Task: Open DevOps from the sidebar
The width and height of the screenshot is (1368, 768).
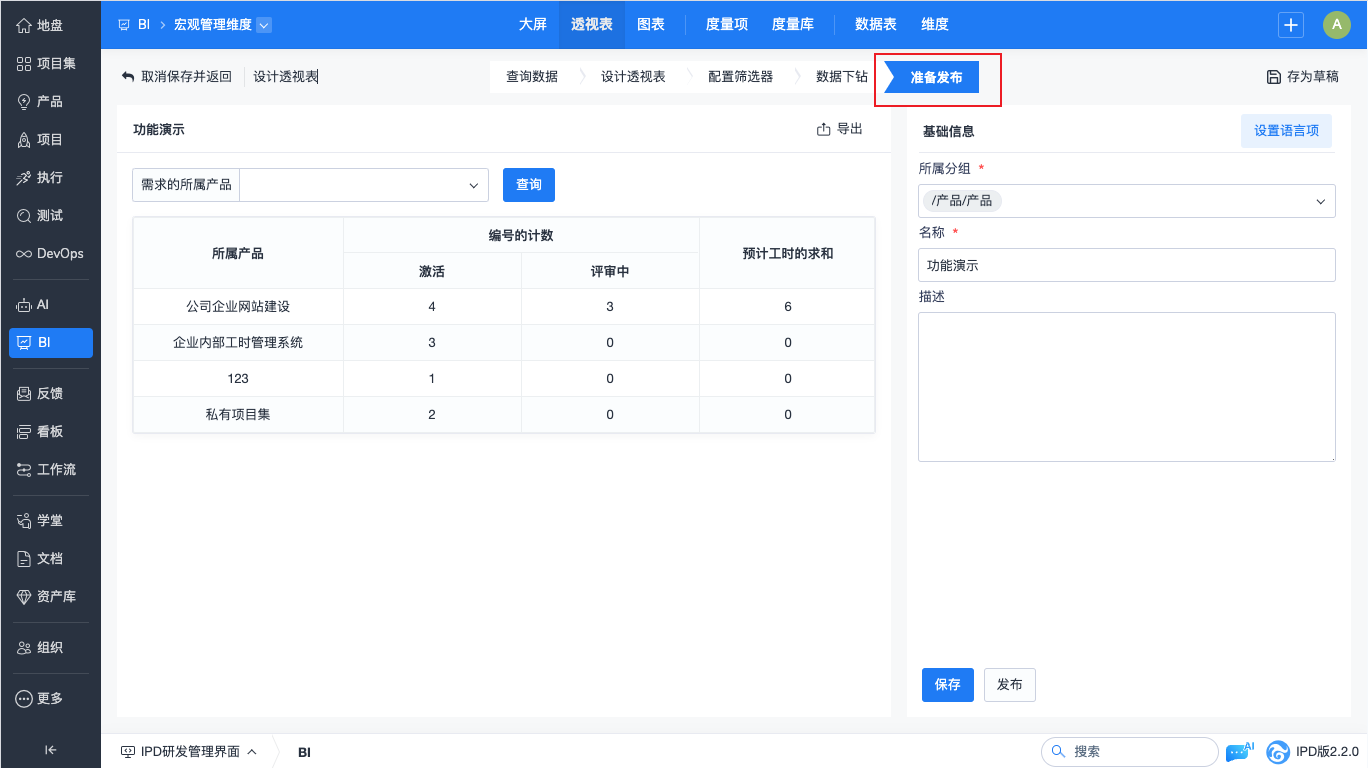Action: coord(50,254)
